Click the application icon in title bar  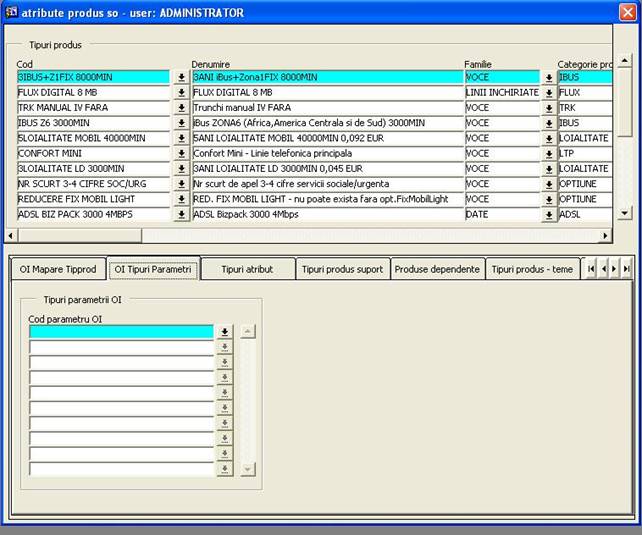pos(11,13)
